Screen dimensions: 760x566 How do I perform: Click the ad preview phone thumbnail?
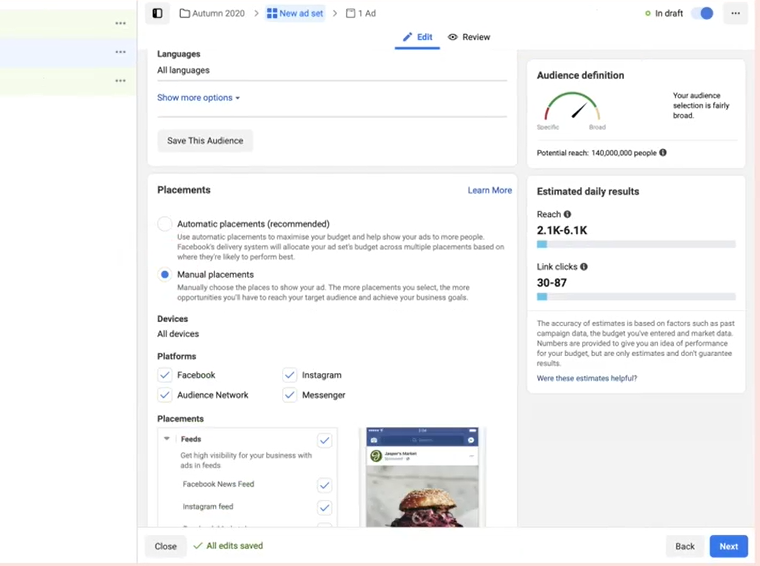(x=422, y=477)
